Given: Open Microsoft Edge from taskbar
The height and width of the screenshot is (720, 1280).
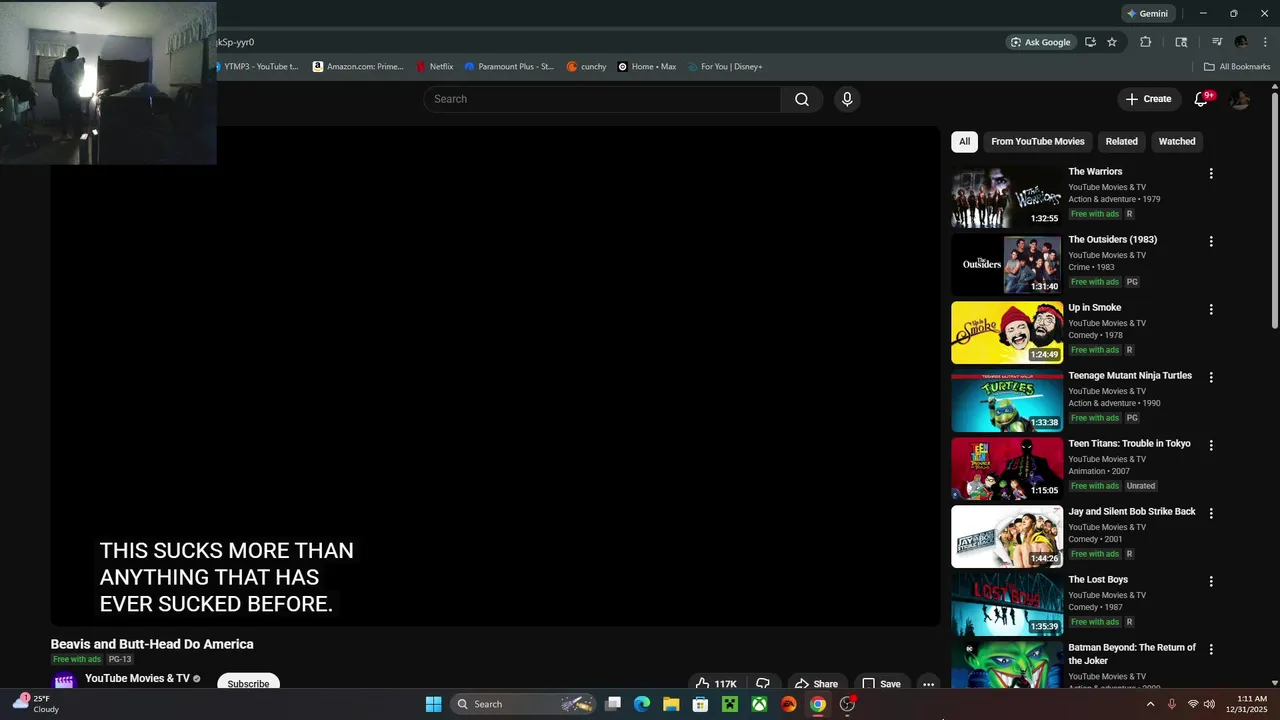Looking at the screenshot, I should 642,704.
